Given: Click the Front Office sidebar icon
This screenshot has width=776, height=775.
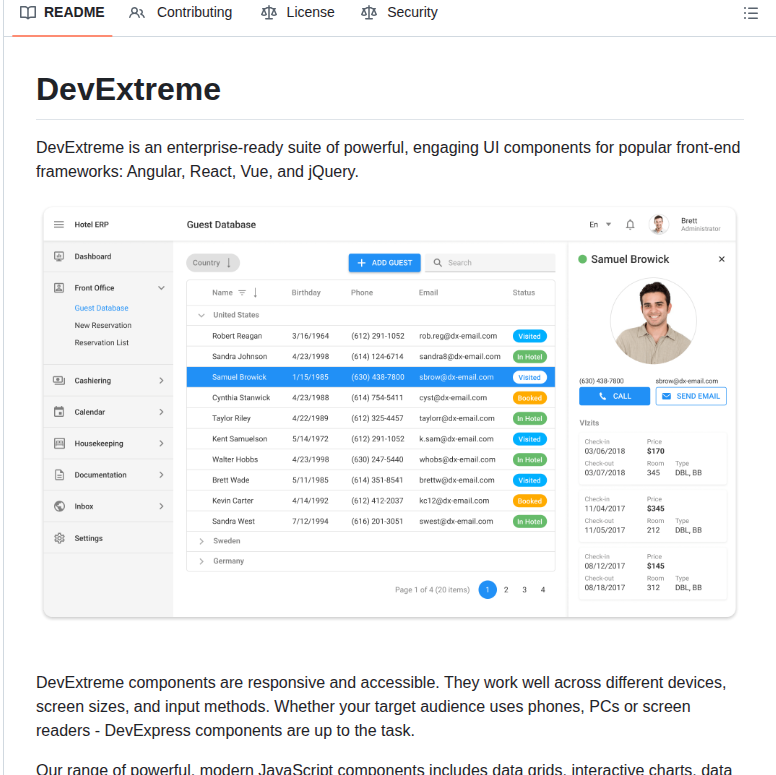Looking at the screenshot, I should point(59,288).
